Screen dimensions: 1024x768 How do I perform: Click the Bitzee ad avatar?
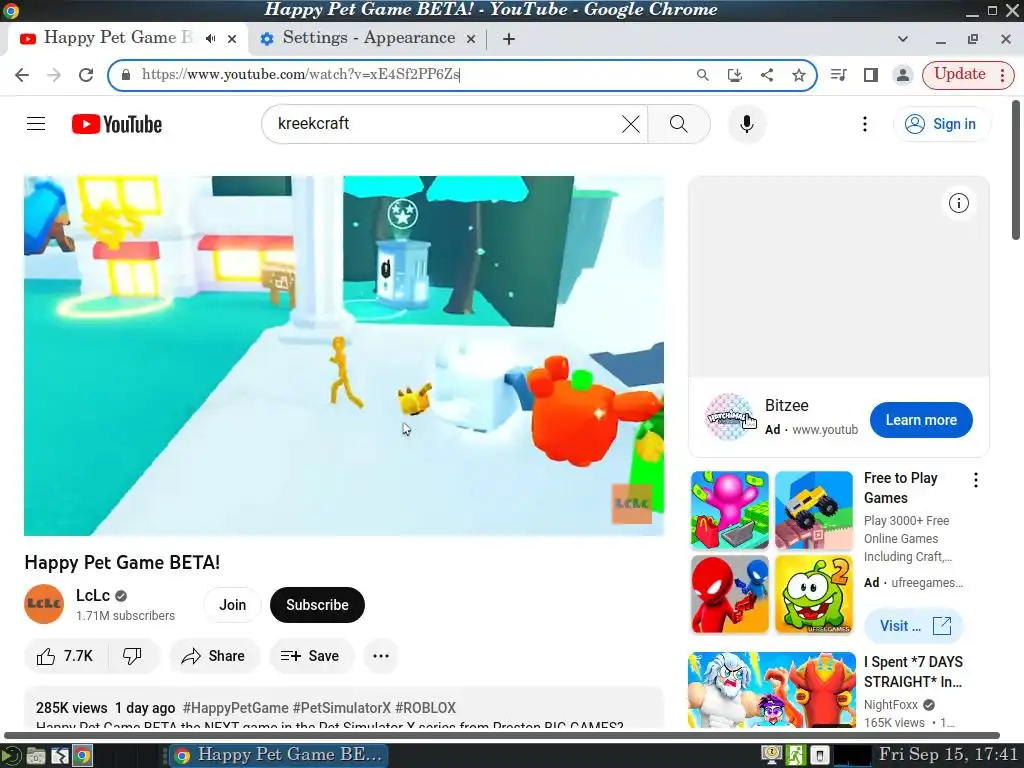click(x=729, y=417)
